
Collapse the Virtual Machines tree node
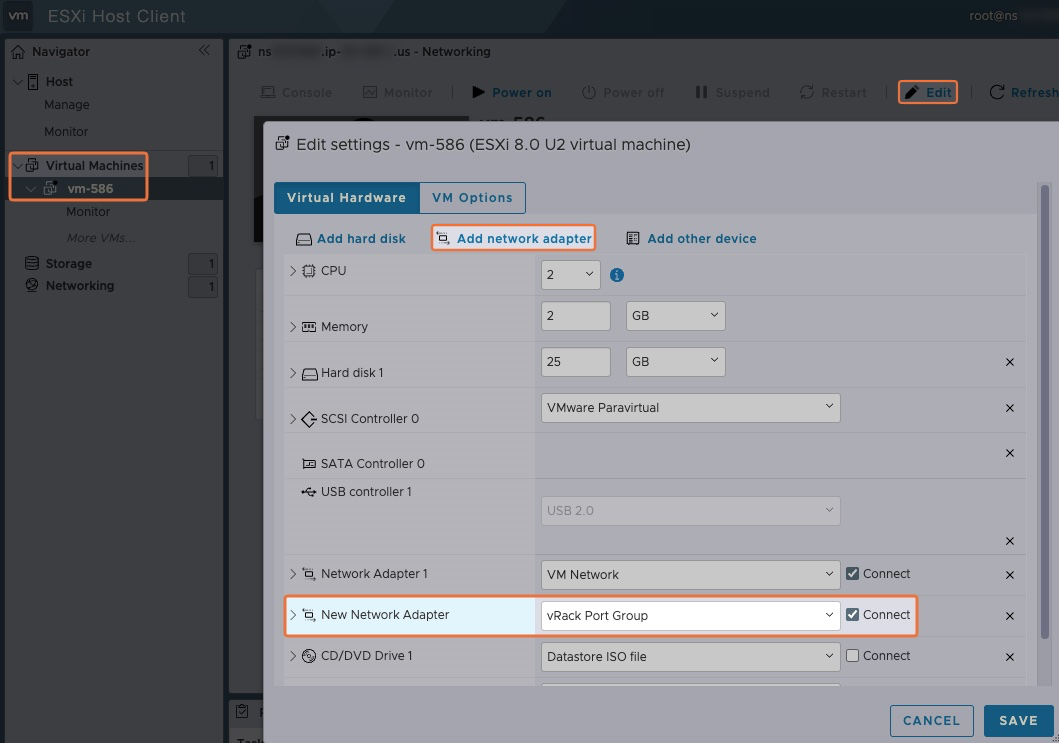18,165
